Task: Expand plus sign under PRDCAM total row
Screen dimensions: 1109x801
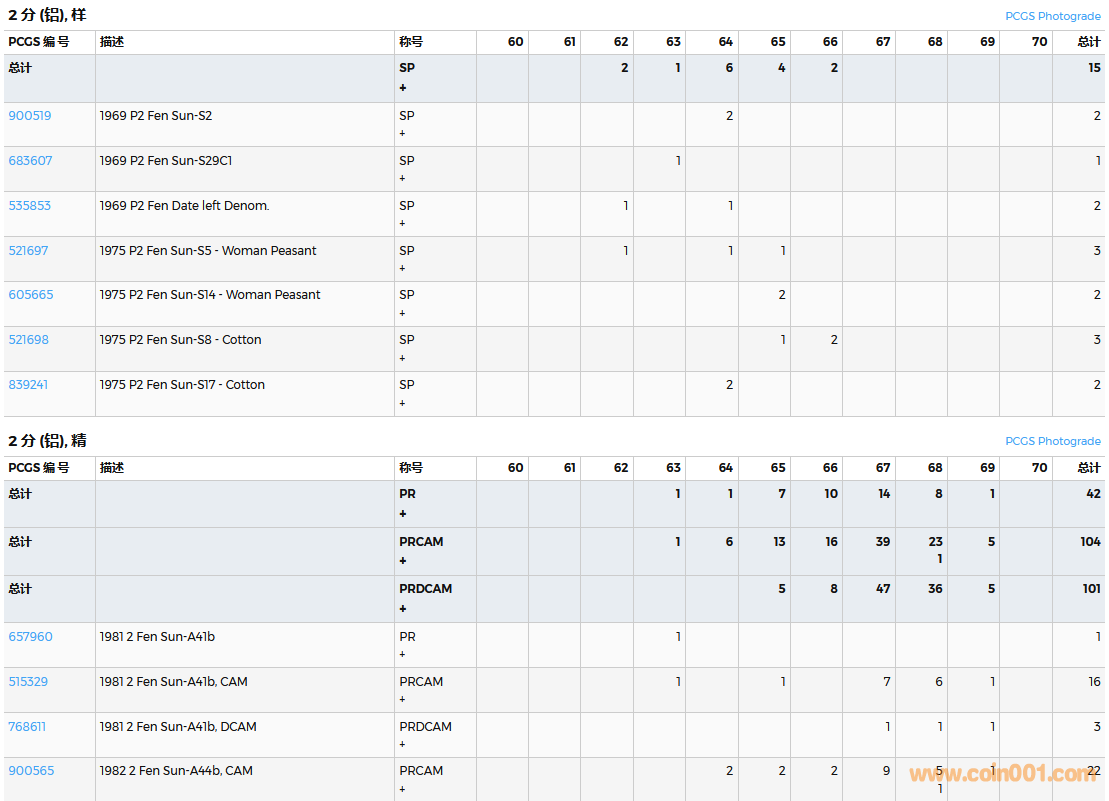Action: point(403,609)
